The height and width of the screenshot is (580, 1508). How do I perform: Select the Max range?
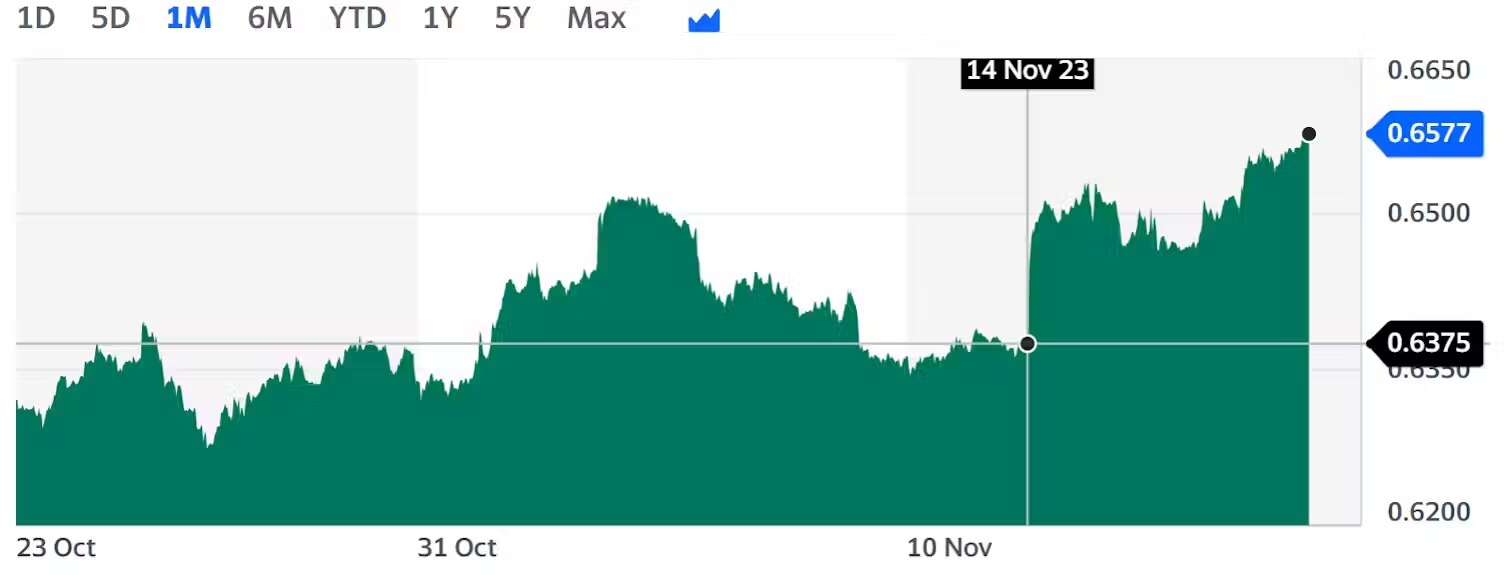(595, 17)
